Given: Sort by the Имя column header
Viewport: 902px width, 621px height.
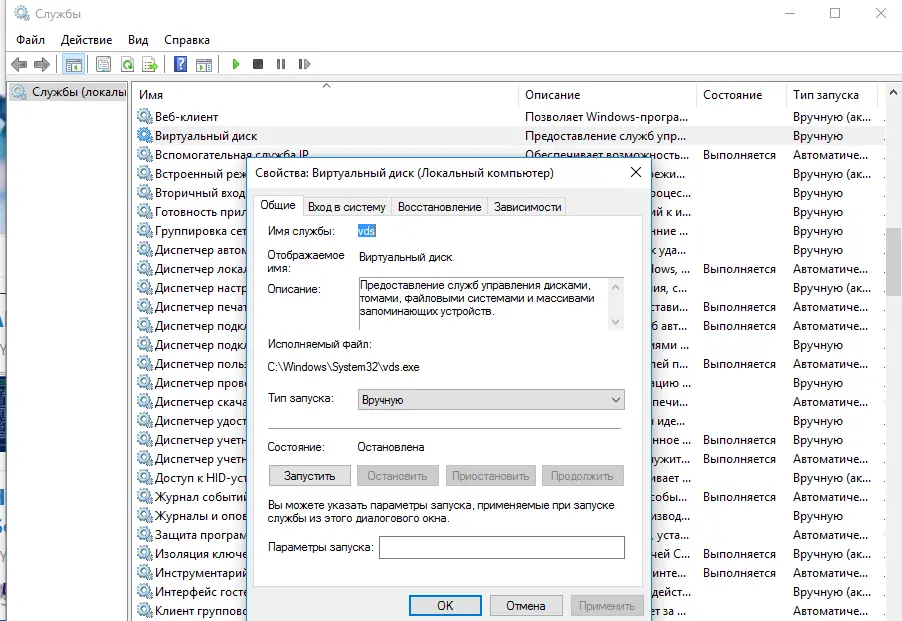Looking at the screenshot, I should pyautogui.click(x=326, y=95).
